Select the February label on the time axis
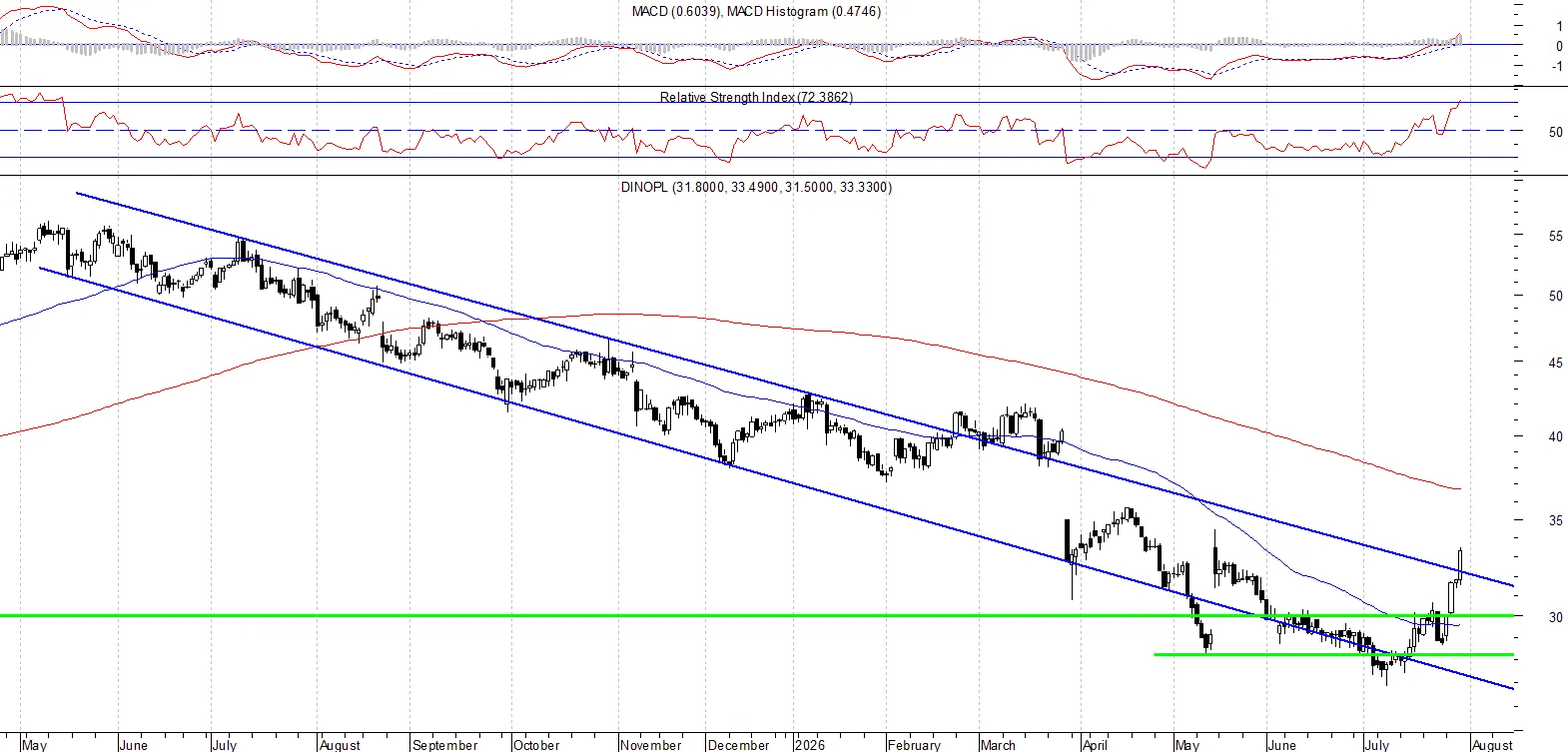 click(x=915, y=745)
